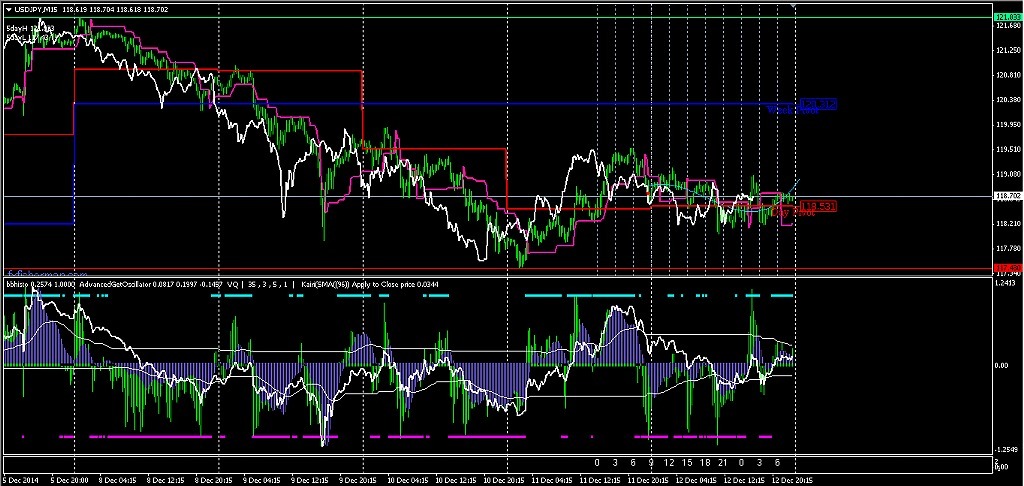Click the green 121.033 price axis tag
The width and height of the screenshot is (1024, 486).
click(1009, 17)
